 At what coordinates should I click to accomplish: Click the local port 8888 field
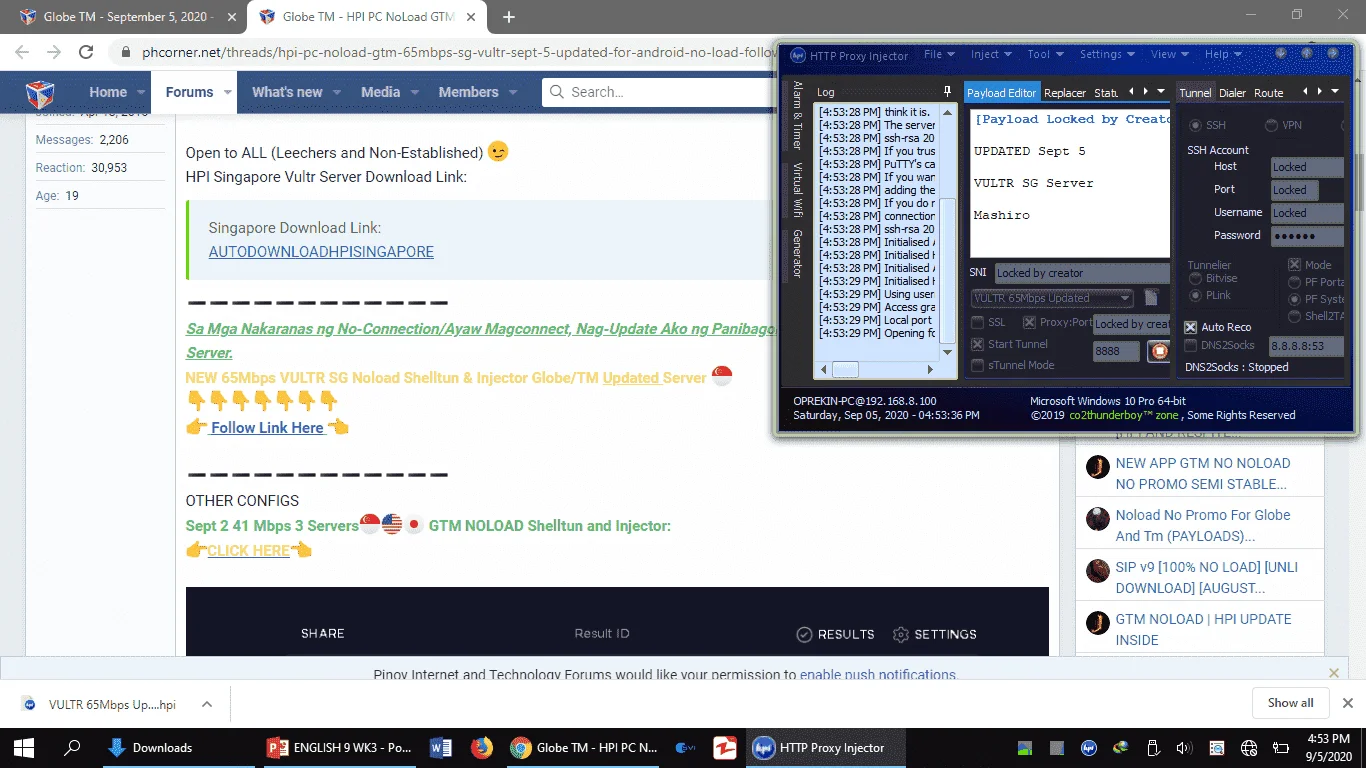click(x=1116, y=351)
